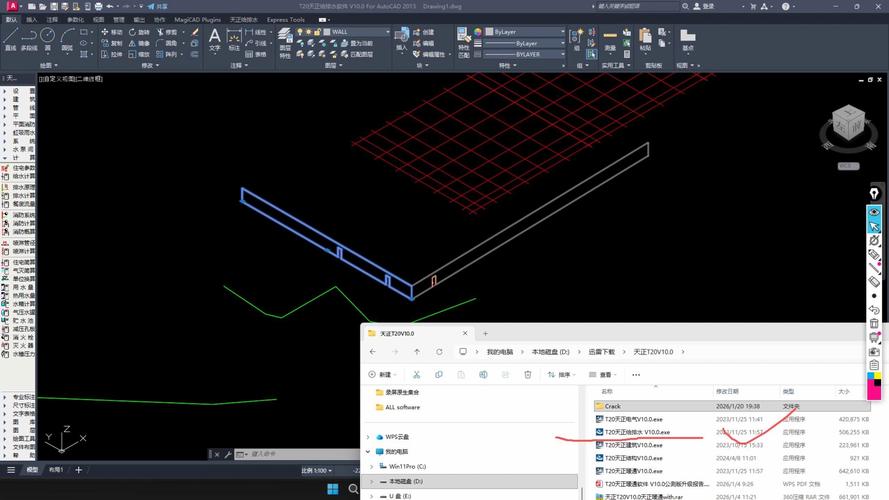Open the Annotate (注释) ribbon tab
This screenshot has width=889, height=500.
(x=52, y=19)
